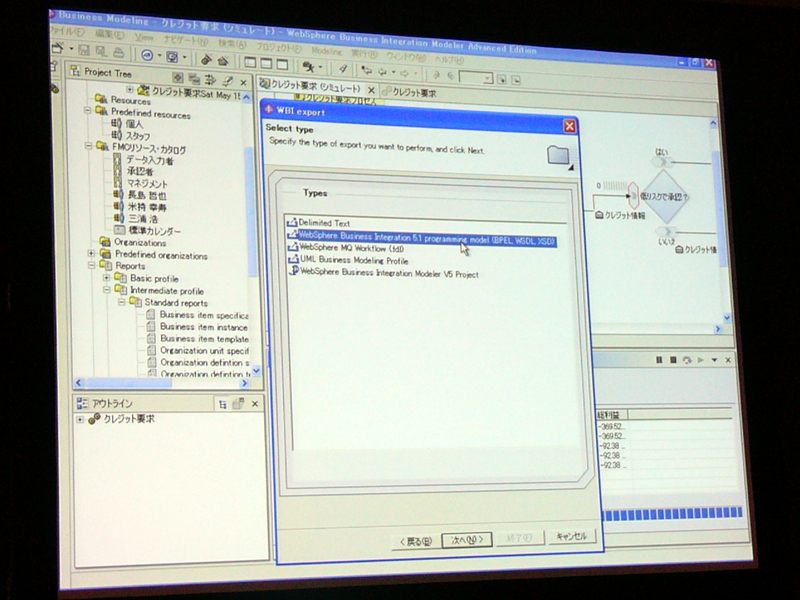Click the eraser-like icon in main toolbar

click(x=206, y=59)
